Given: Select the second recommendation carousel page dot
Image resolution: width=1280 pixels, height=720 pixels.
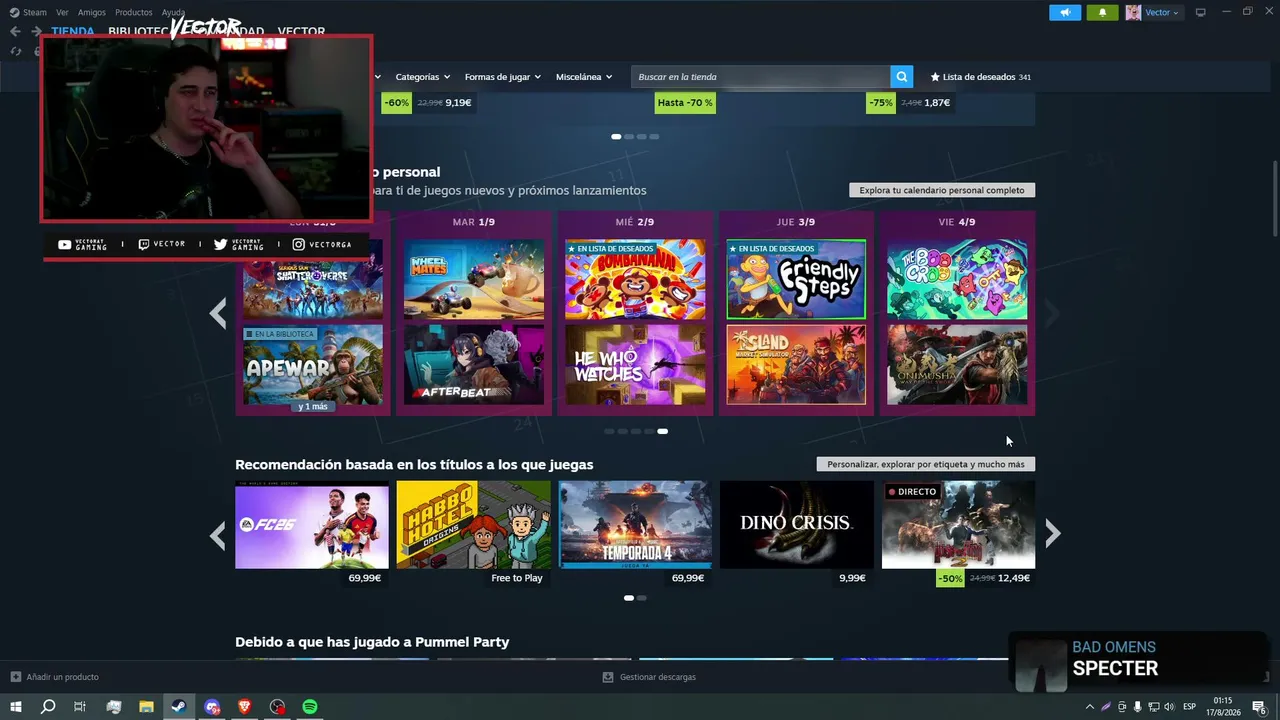Looking at the screenshot, I should point(641,598).
